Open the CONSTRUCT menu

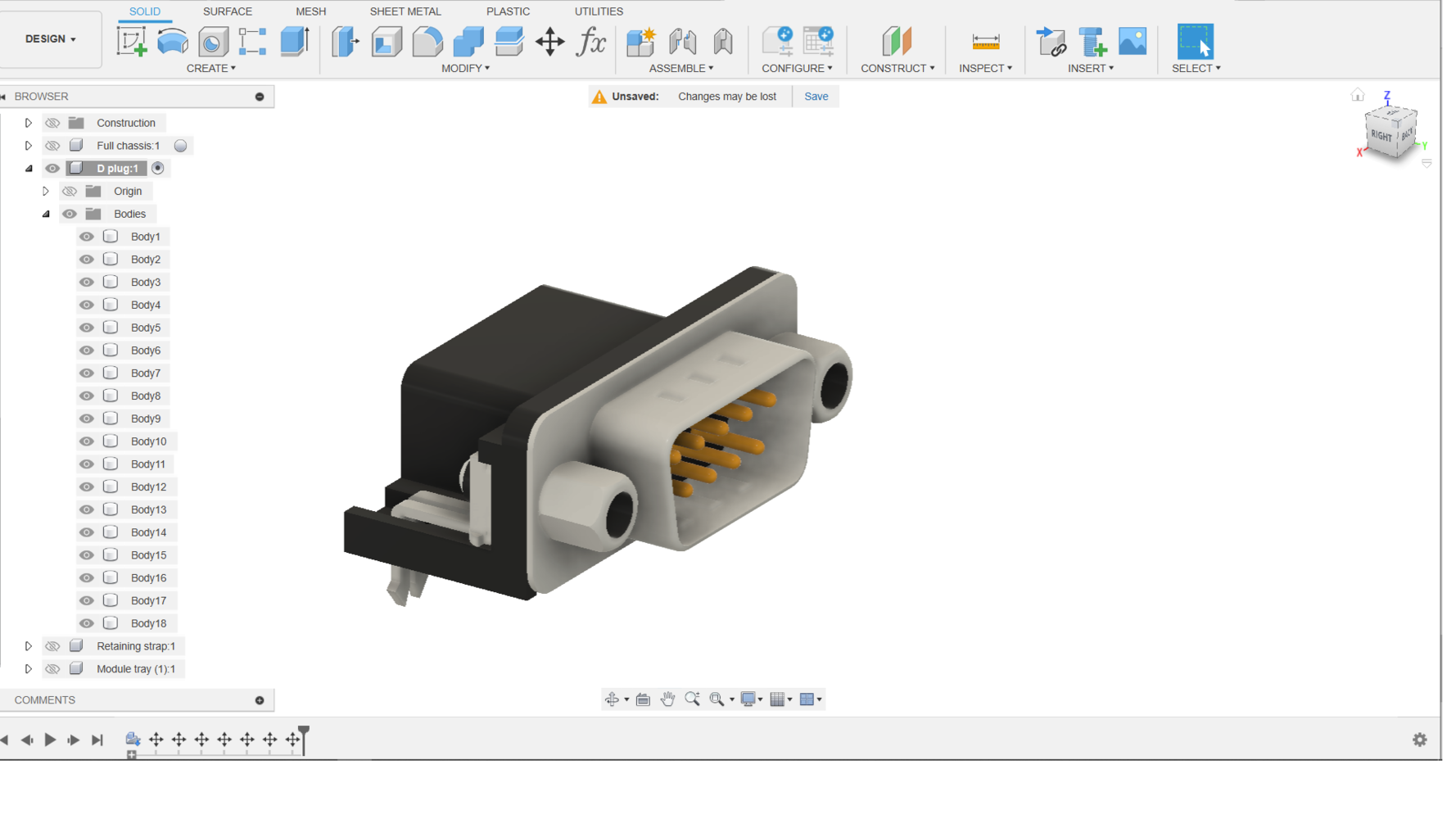(x=897, y=68)
